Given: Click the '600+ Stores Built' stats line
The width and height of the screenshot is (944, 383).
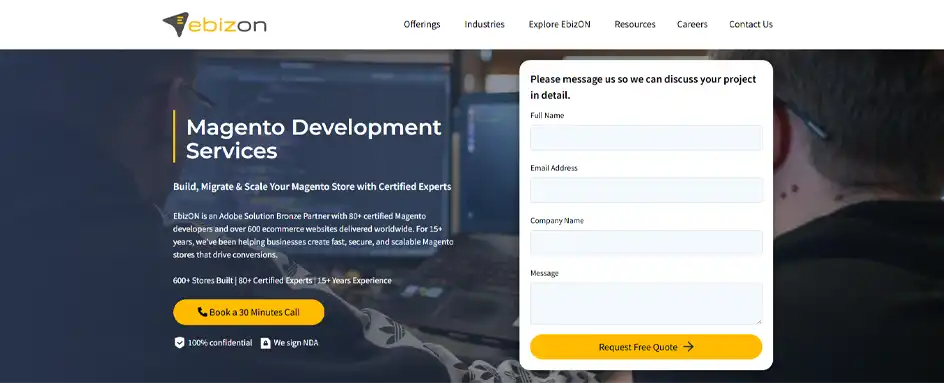Looking at the screenshot, I should 282,281.
